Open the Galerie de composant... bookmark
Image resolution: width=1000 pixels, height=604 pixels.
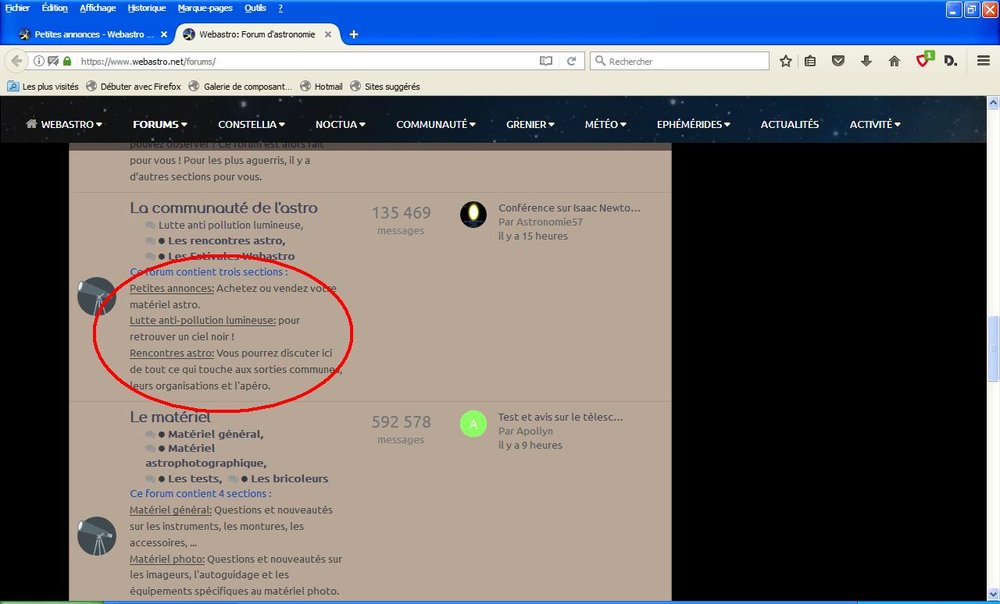tap(240, 86)
